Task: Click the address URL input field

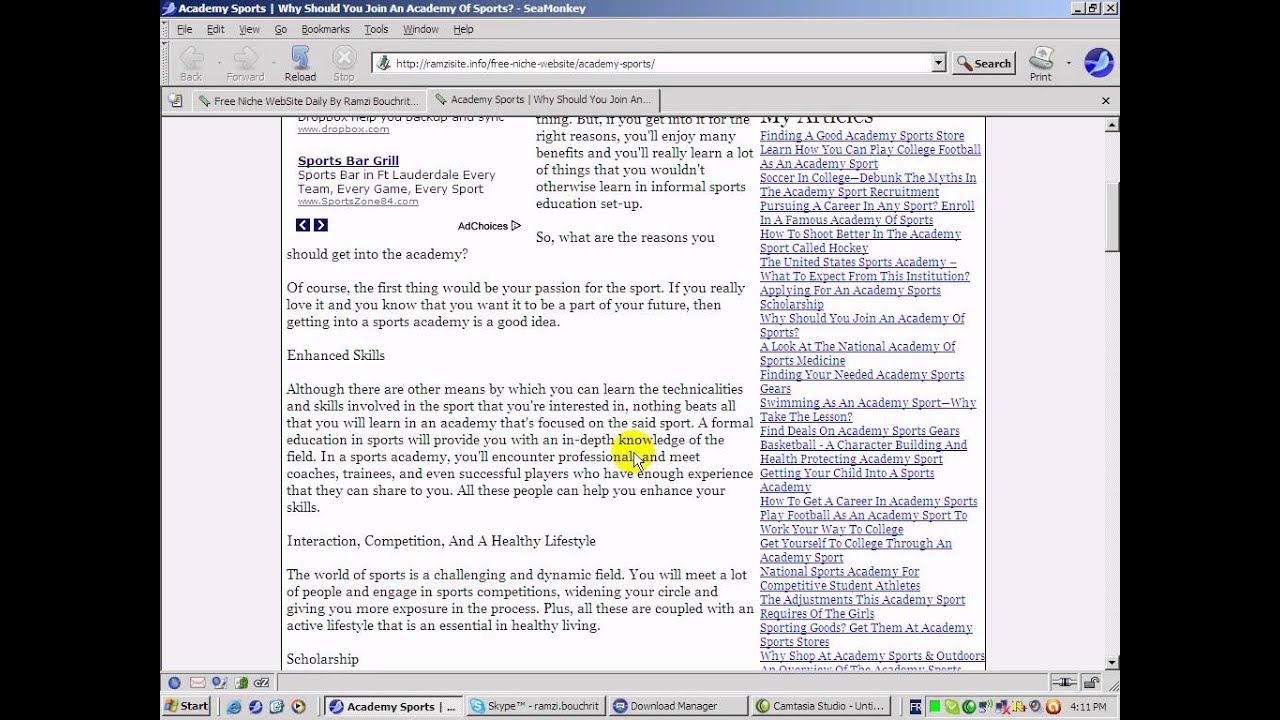Action: [x=660, y=63]
